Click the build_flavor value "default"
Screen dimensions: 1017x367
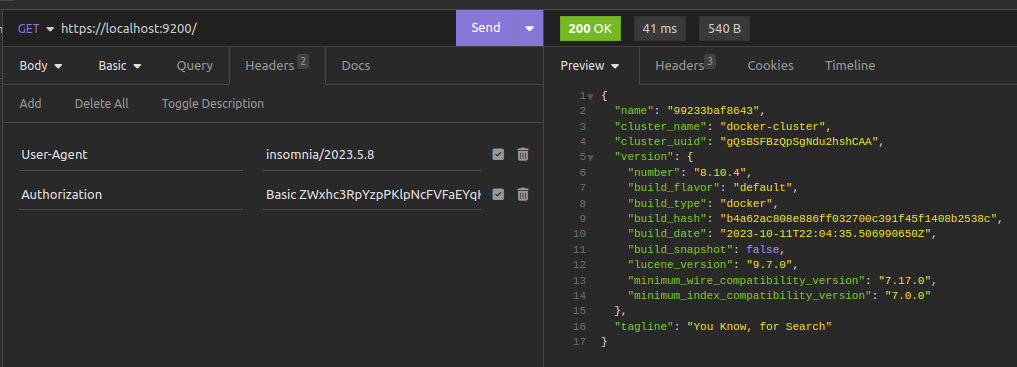pos(763,188)
